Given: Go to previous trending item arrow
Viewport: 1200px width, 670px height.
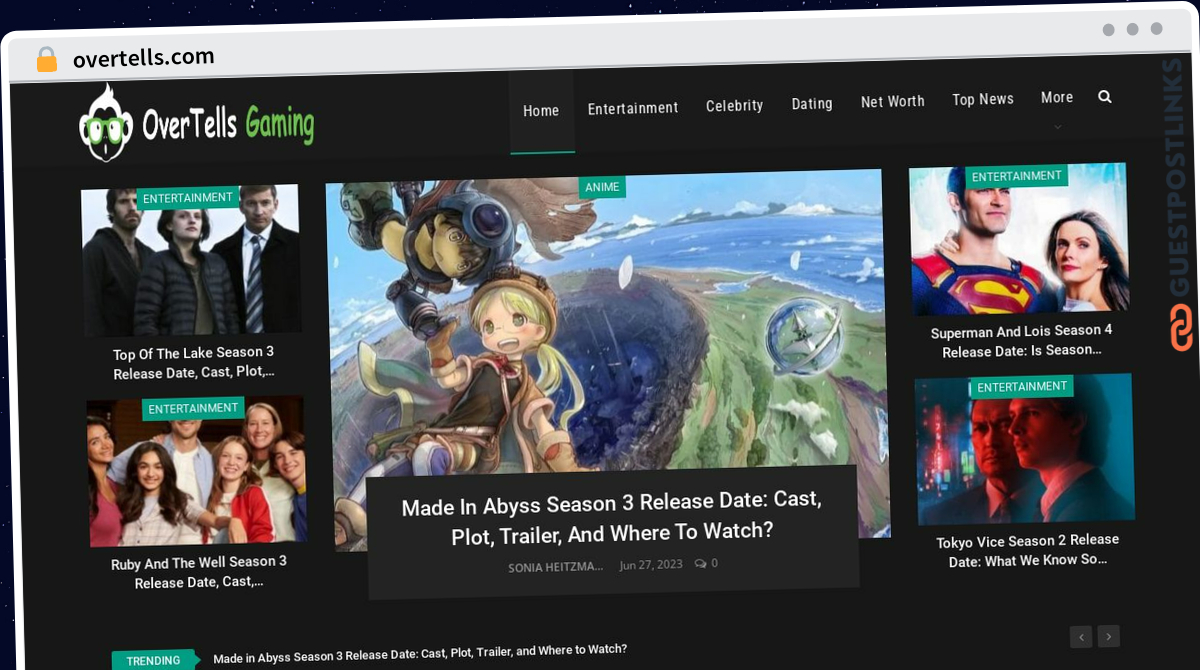Looking at the screenshot, I should (1081, 636).
